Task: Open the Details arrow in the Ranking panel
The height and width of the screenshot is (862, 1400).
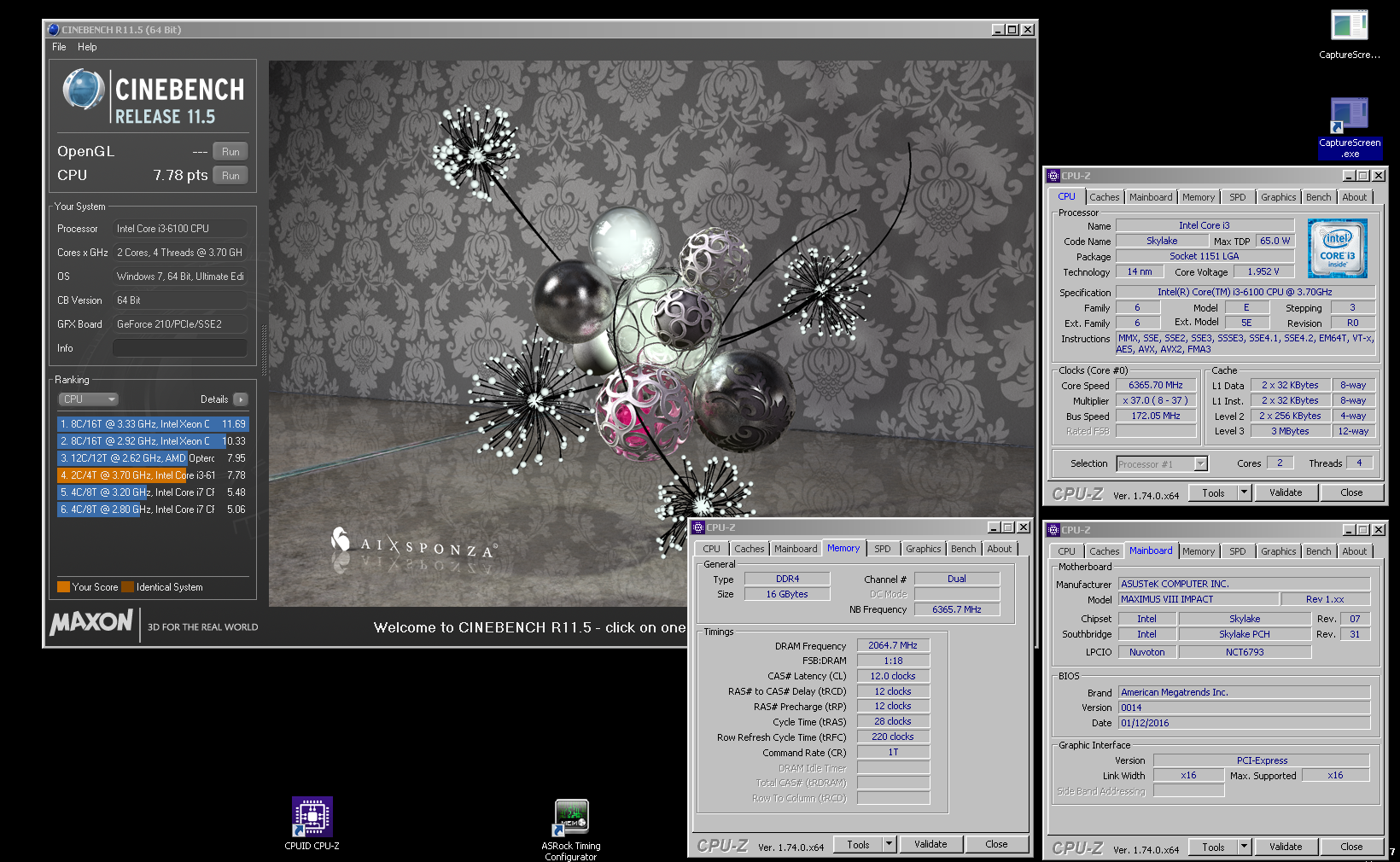Action: pyautogui.click(x=240, y=399)
